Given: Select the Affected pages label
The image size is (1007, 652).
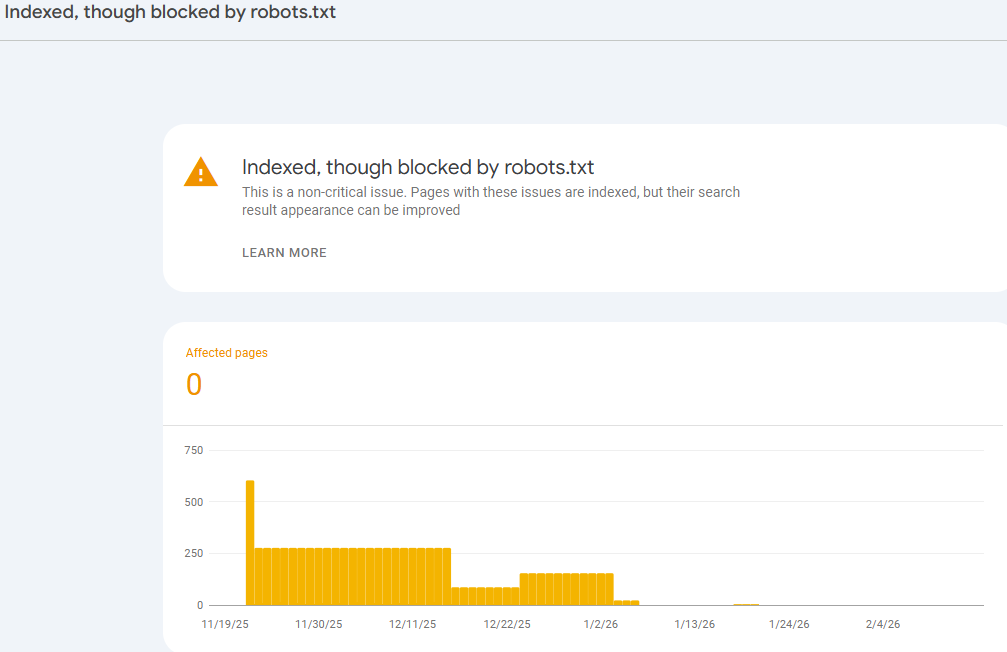Looking at the screenshot, I should pyautogui.click(x=227, y=353).
